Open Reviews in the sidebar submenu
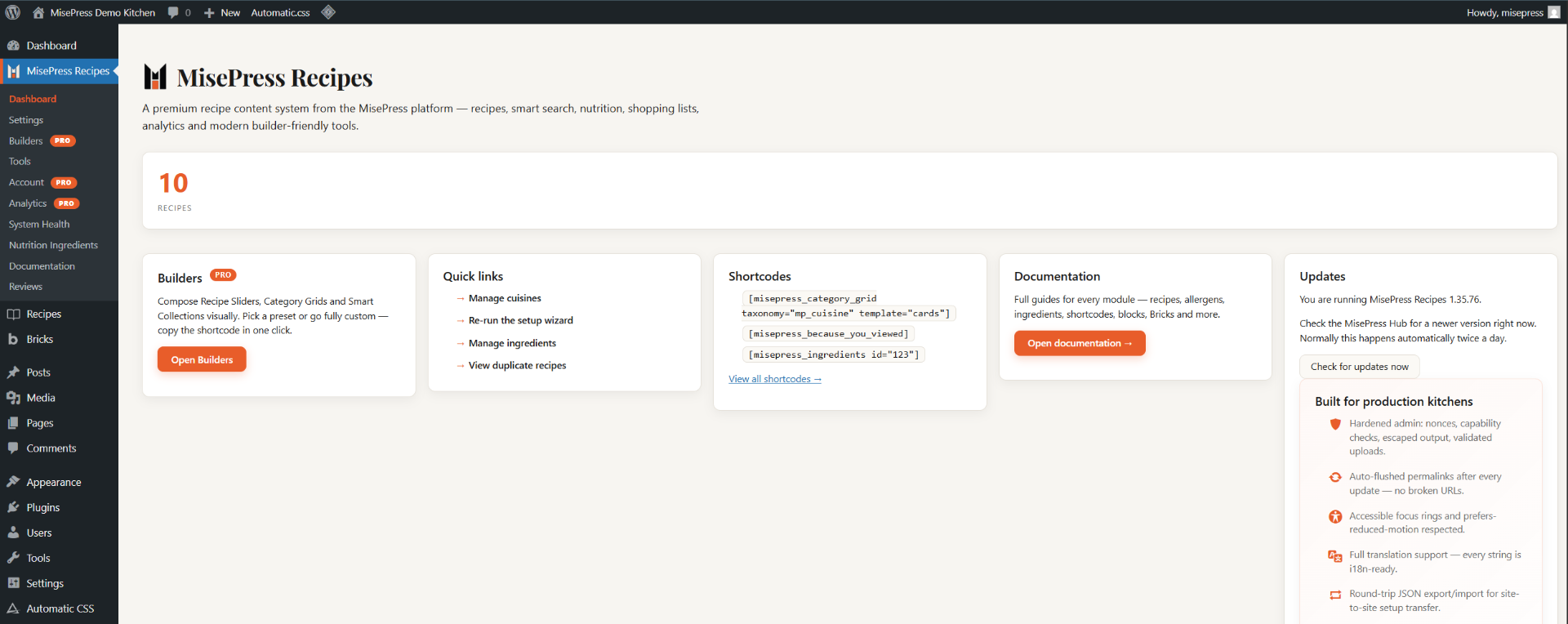The height and width of the screenshot is (624, 1568). [x=25, y=287]
